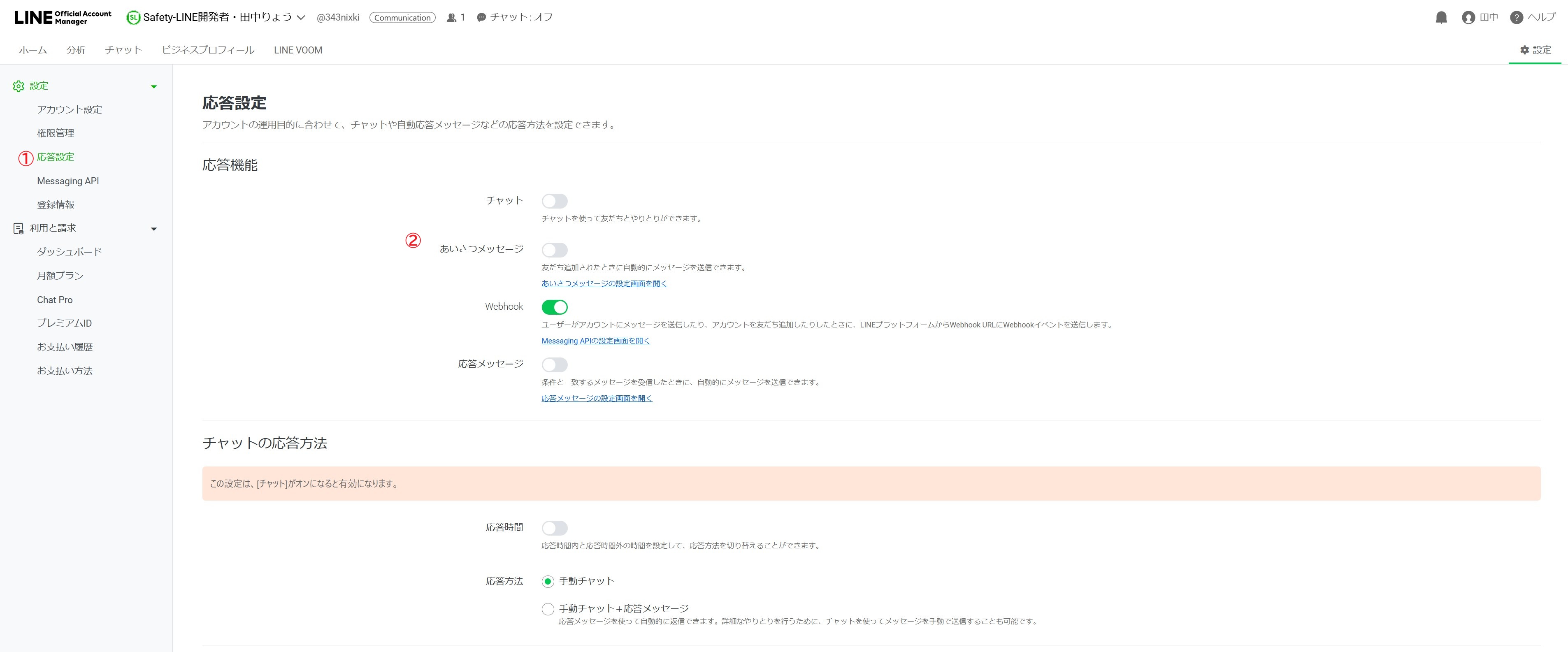The height and width of the screenshot is (652, 1568).
Task: Click the Safety-LINE開発者・田中りょう account name
Action: (218, 18)
